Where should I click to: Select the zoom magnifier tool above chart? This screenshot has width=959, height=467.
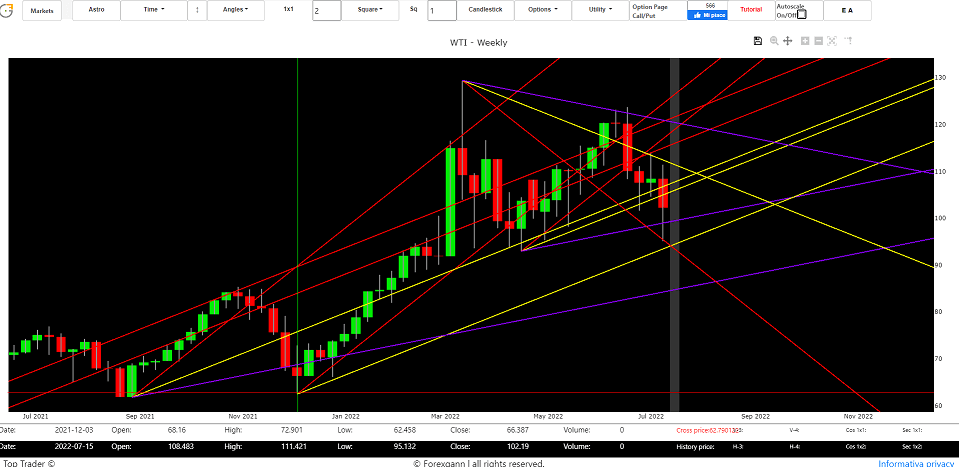[x=773, y=41]
